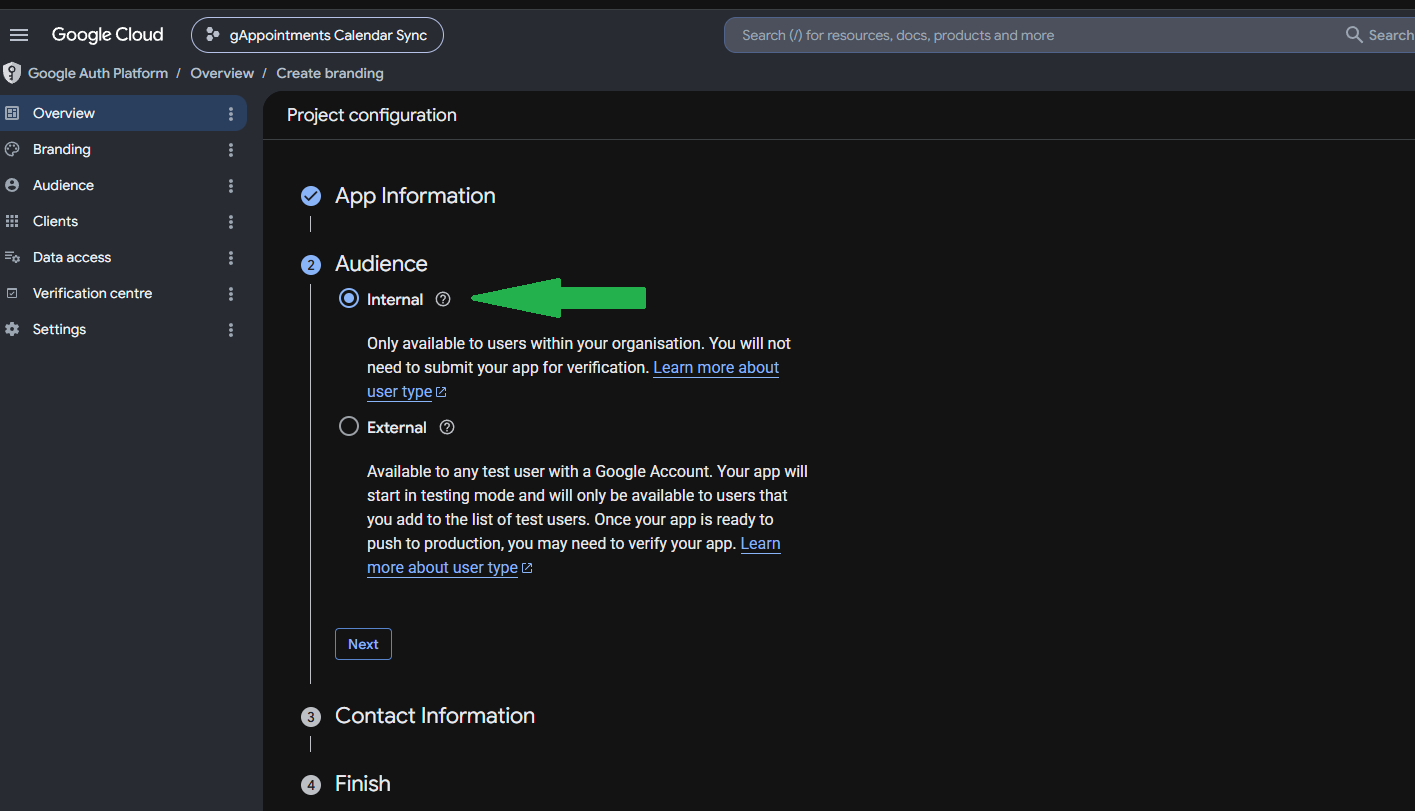Click the Branding palette icon in sidebar
The height and width of the screenshot is (811, 1415).
click(x=12, y=149)
